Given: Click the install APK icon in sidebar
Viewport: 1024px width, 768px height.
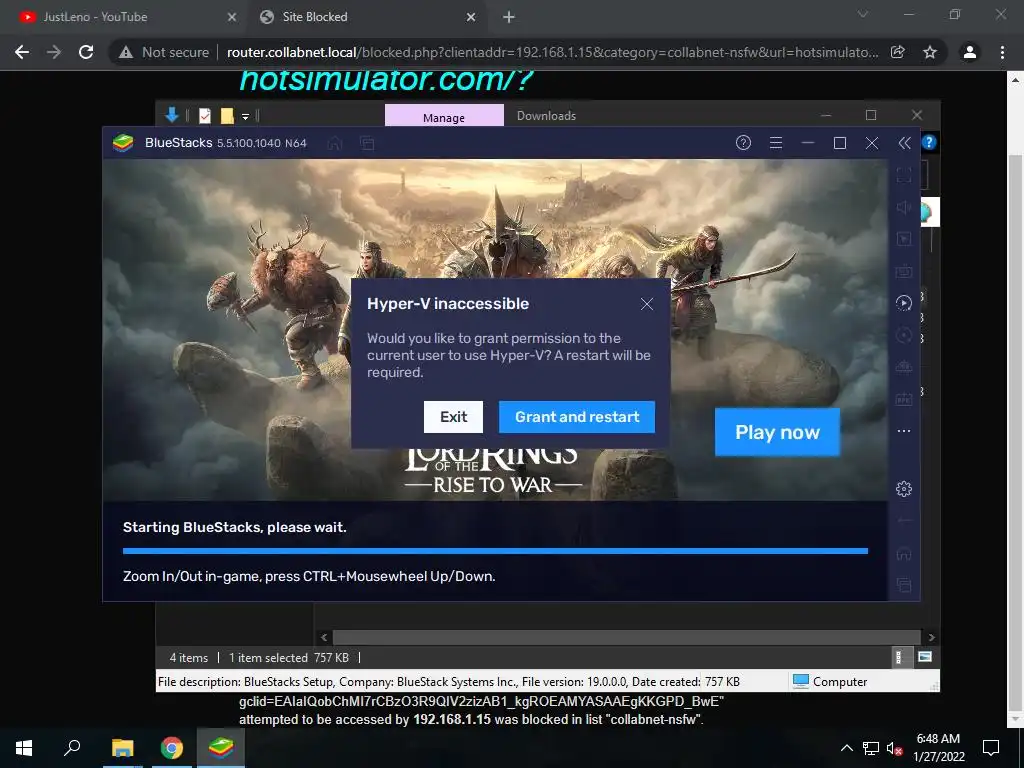Looking at the screenshot, I should pyautogui.click(x=904, y=399).
